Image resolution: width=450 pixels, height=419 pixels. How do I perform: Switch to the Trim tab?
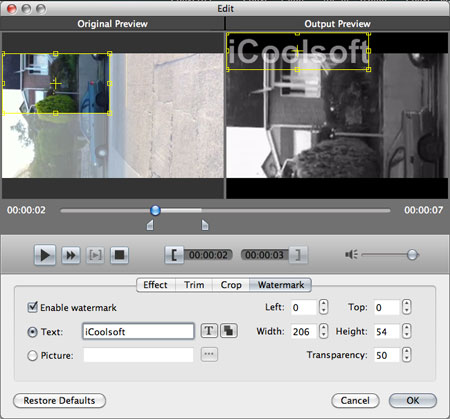click(194, 285)
